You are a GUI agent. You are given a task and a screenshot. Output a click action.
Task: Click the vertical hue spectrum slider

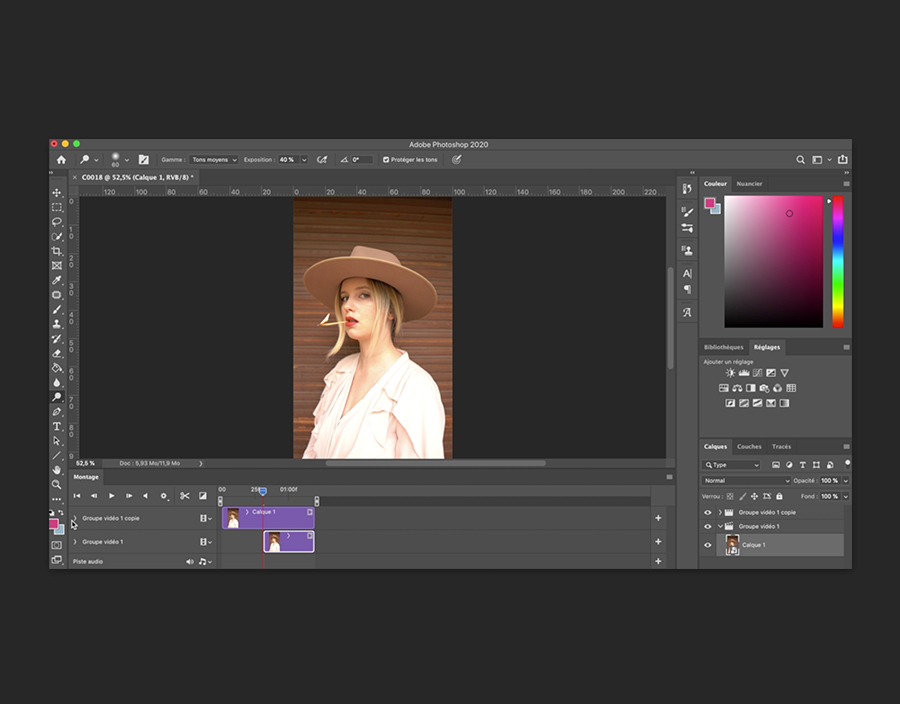(x=838, y=260)
